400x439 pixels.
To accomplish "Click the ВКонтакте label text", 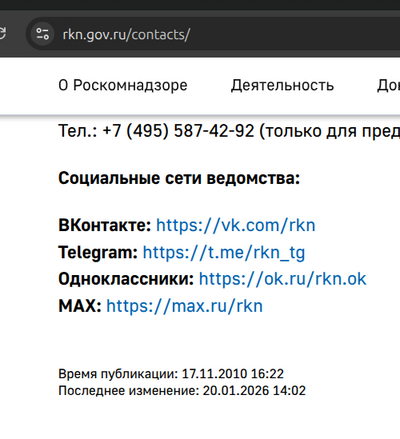I will coord(105,225).
